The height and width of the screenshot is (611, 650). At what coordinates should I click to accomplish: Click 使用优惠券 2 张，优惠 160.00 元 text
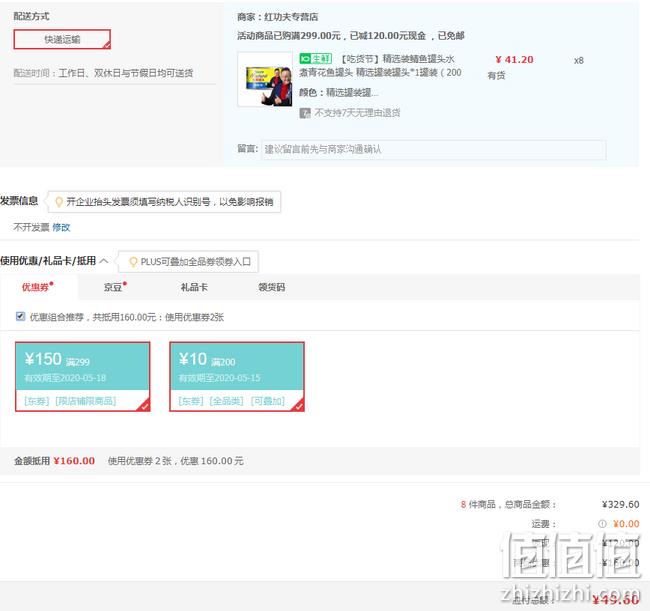(175, 461)
